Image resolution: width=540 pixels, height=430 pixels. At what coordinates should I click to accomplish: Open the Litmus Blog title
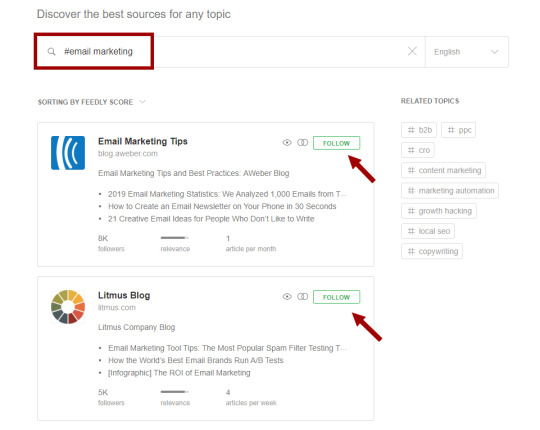pyautogui.click(x=124, y=295)
